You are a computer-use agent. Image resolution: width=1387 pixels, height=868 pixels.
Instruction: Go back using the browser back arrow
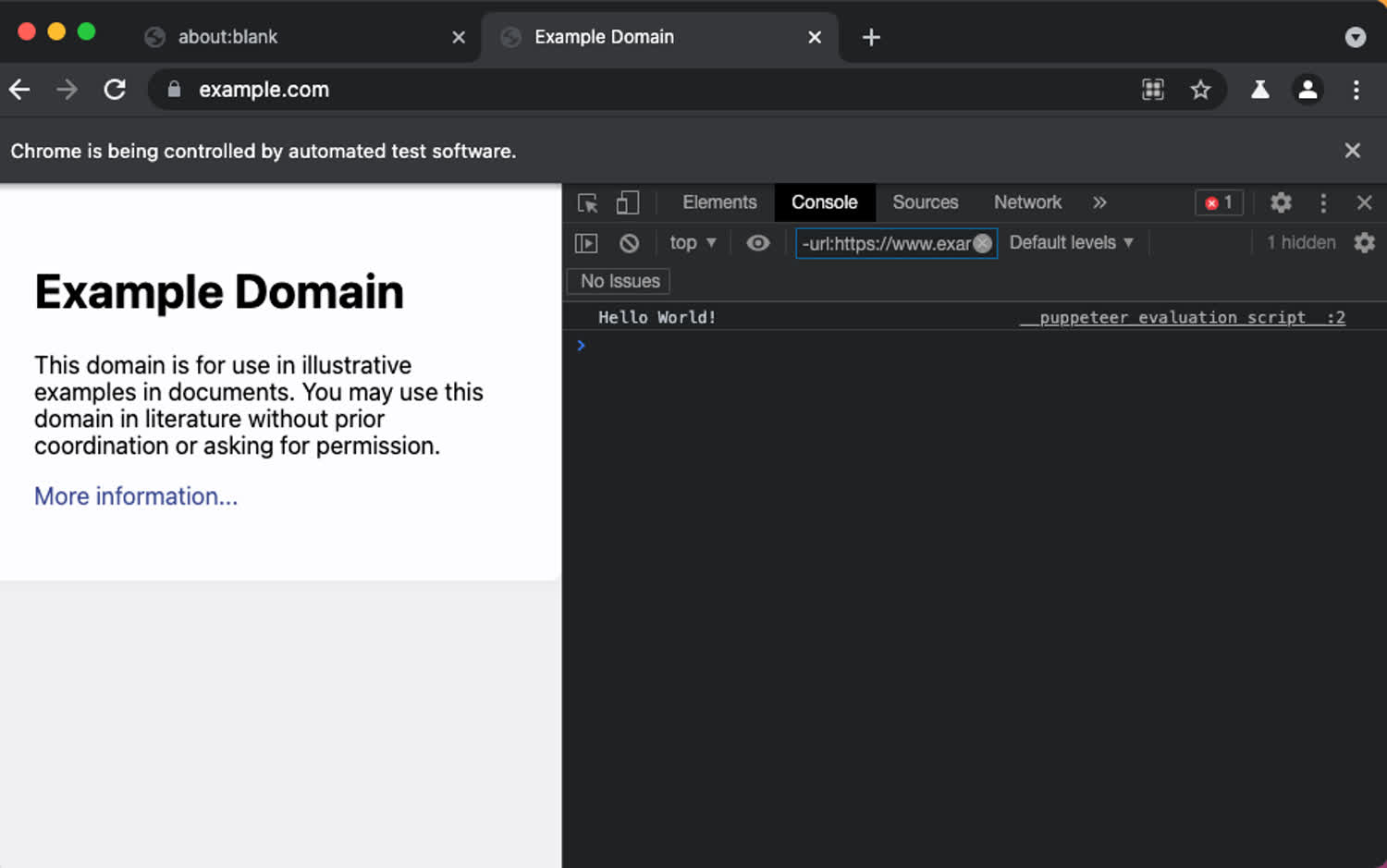tap(19, 90)
